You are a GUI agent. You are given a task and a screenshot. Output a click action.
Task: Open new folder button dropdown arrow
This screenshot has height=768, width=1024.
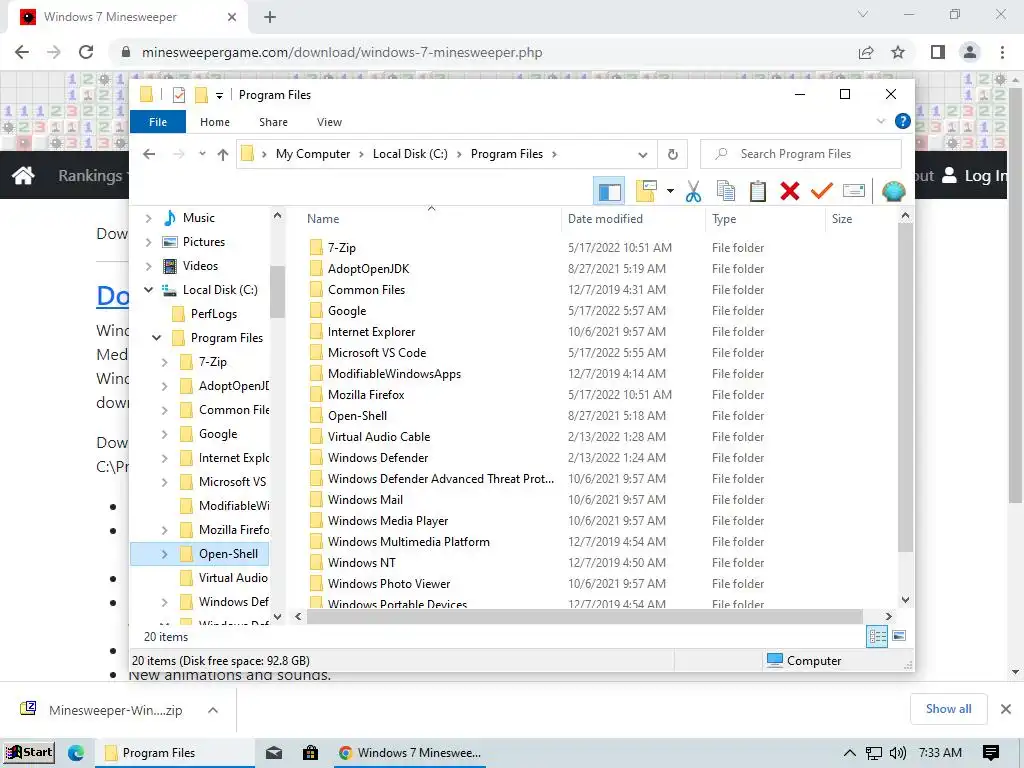(x=670, y=191)
